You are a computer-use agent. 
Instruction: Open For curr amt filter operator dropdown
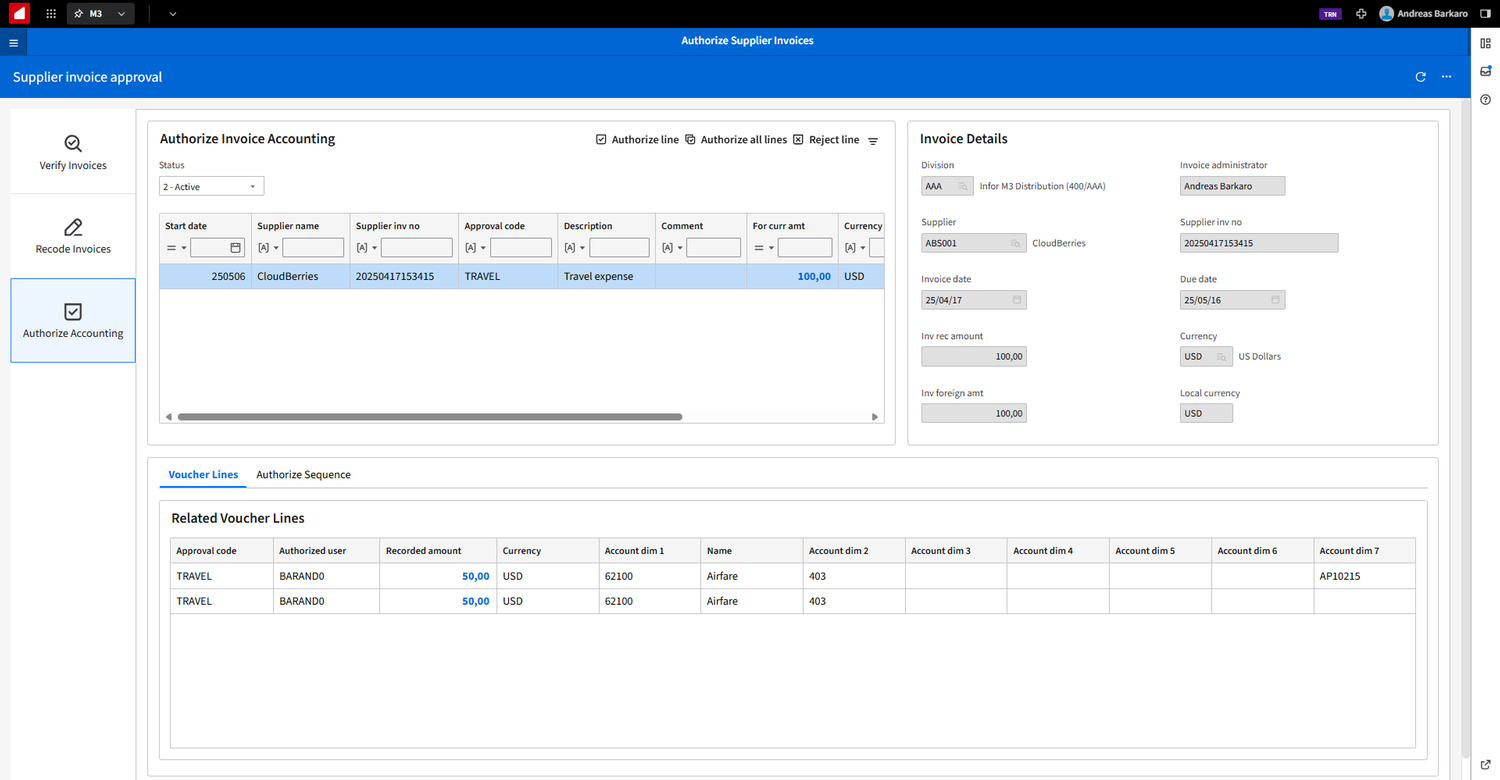click(x=764, y=248)
